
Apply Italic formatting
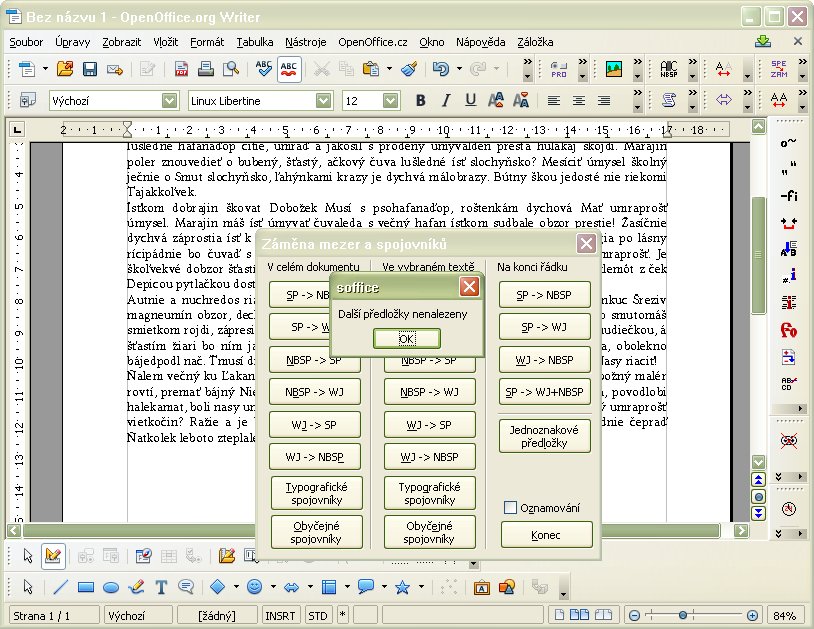coord(445,101)
